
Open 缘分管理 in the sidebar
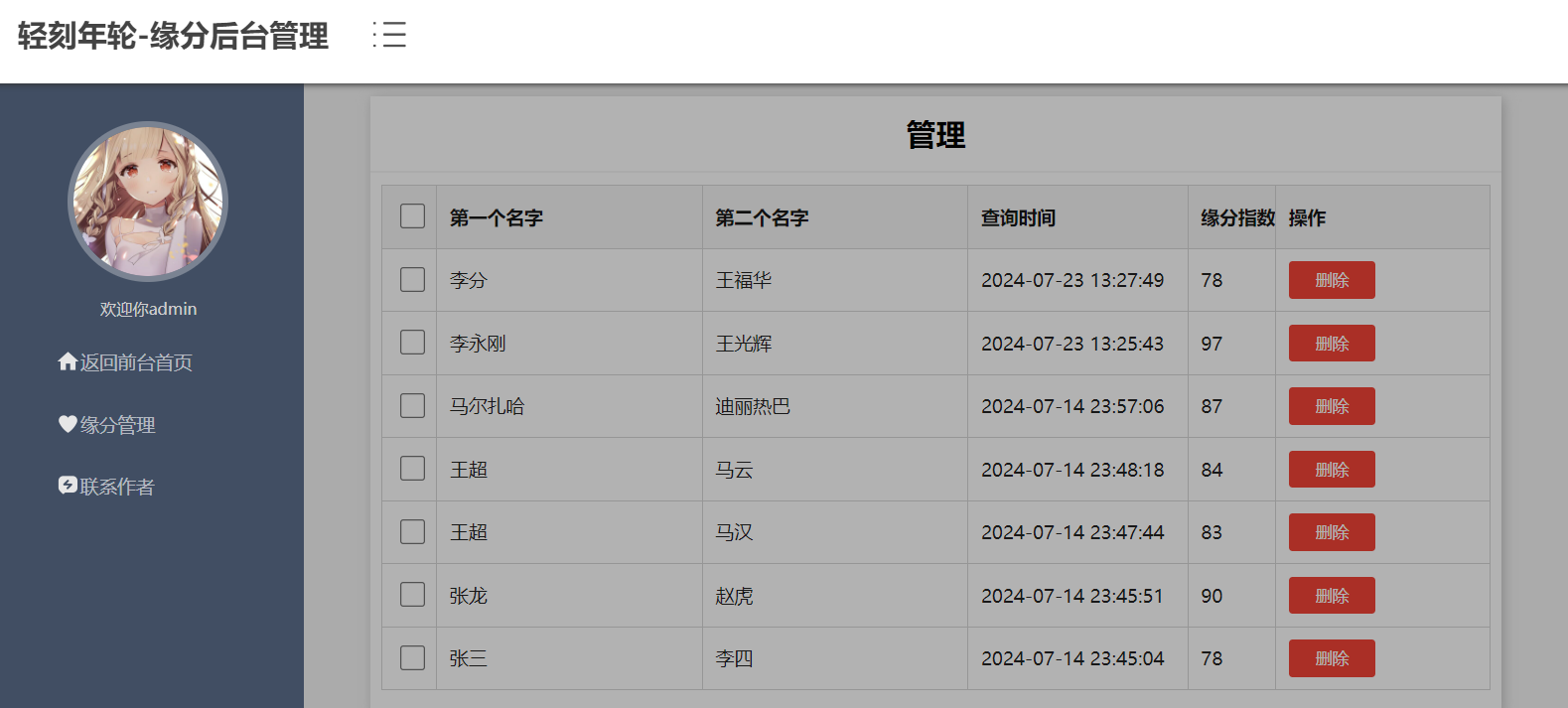click(117, 425)
